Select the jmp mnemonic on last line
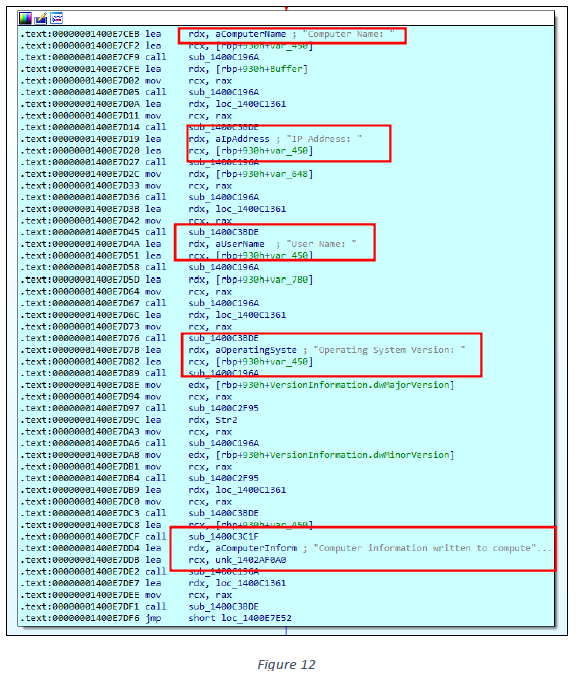The height and width of the screenshot is (673, 586). coord(153,618)
